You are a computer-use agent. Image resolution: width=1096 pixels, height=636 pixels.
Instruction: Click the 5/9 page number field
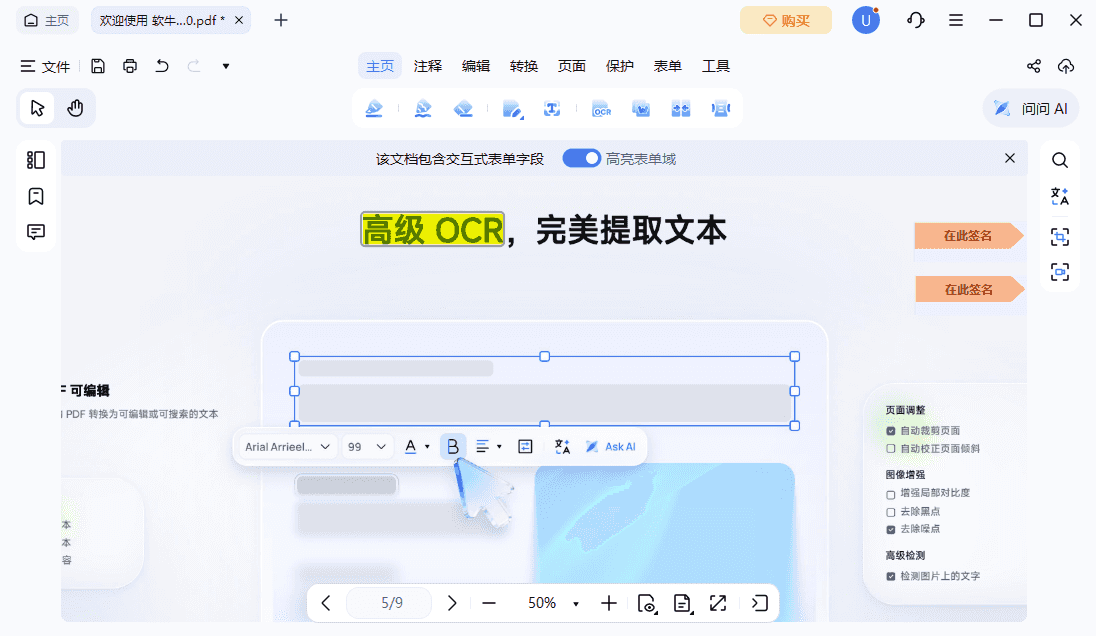point(389,602)
